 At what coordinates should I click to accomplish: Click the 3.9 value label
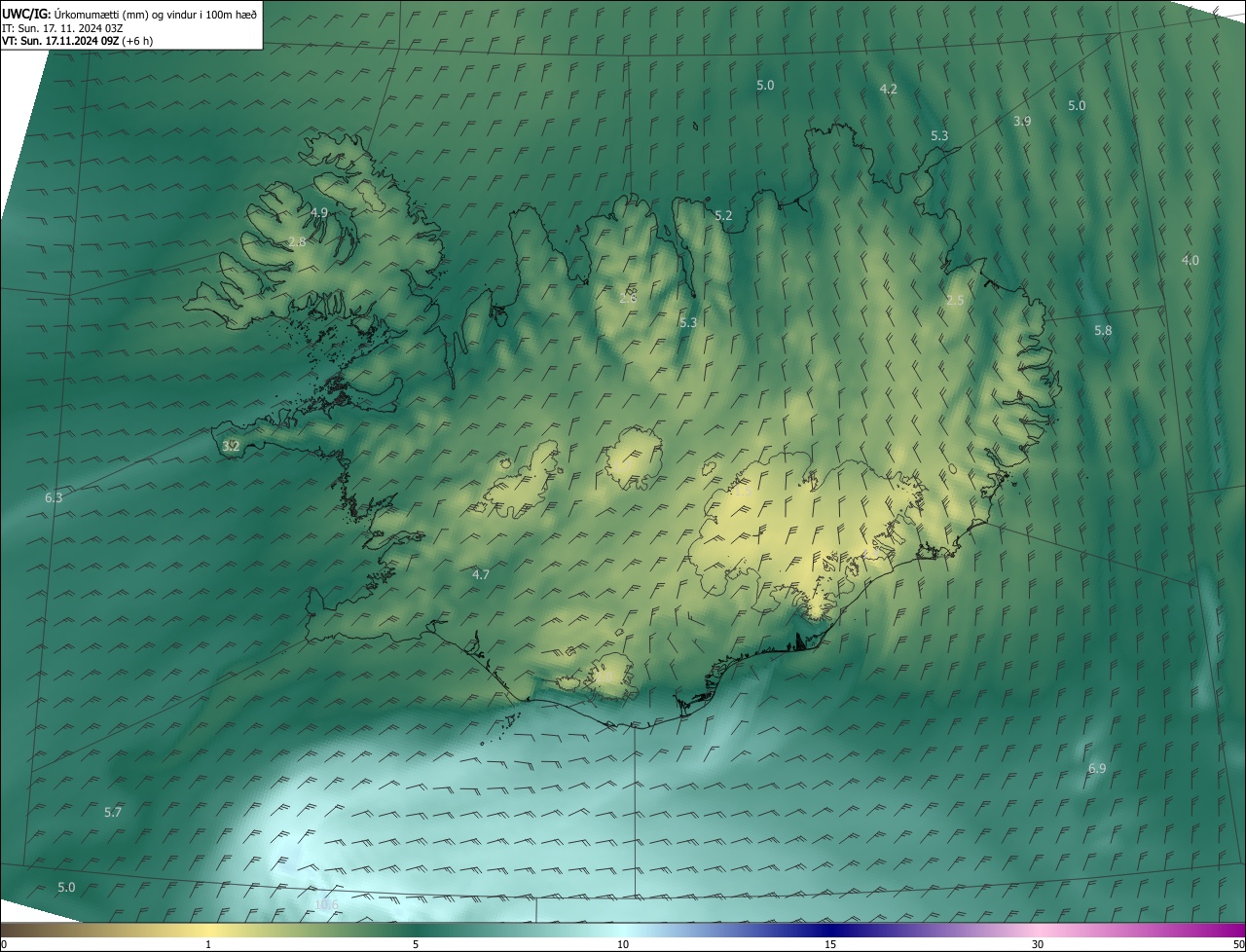tap(1022, 121)
